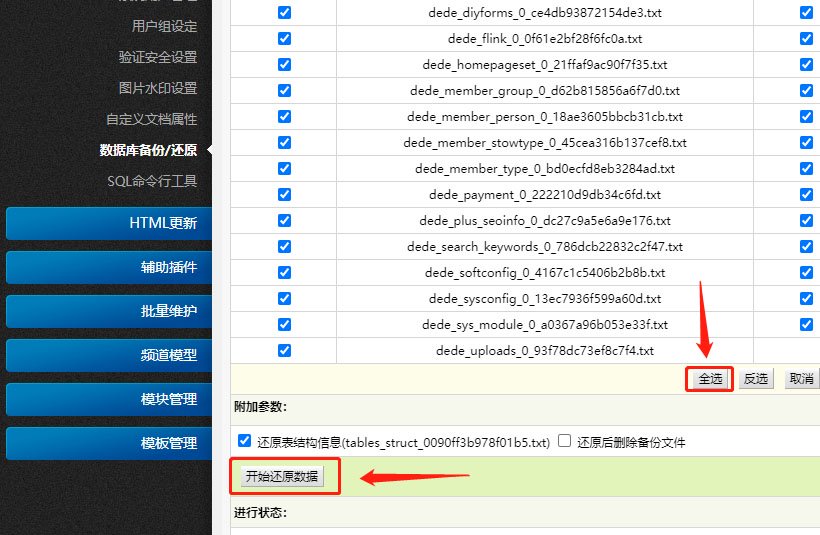820x535 pixels.
Task: Open the 模块管理 sidebar section
Action: 108,399
